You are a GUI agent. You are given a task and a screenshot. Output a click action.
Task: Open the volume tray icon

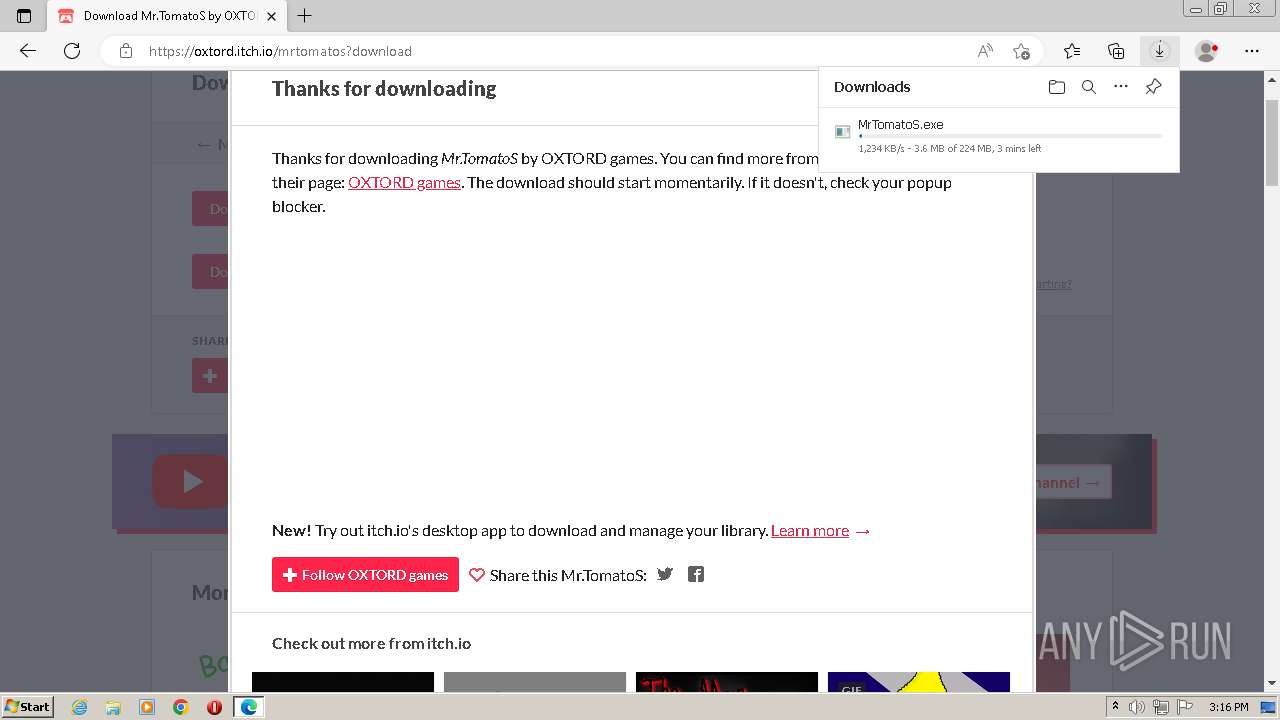point(1139,707)
